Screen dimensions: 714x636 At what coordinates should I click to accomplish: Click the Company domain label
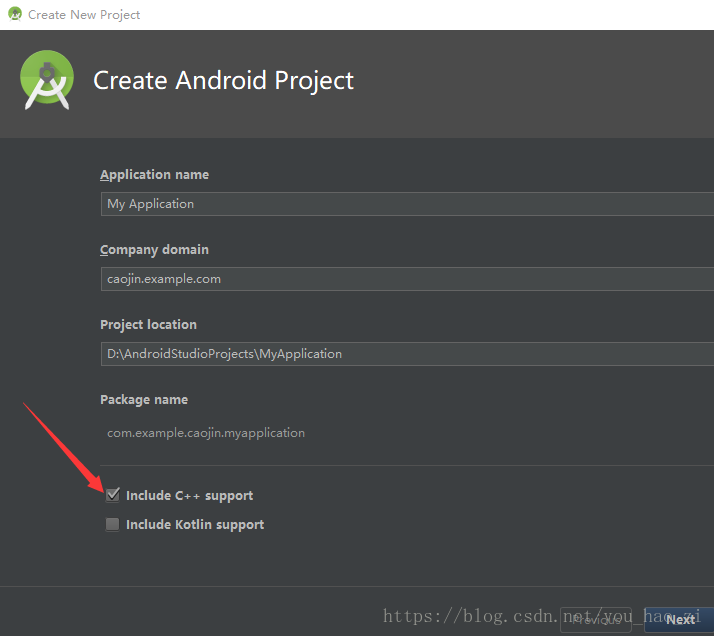coord(154,250)
